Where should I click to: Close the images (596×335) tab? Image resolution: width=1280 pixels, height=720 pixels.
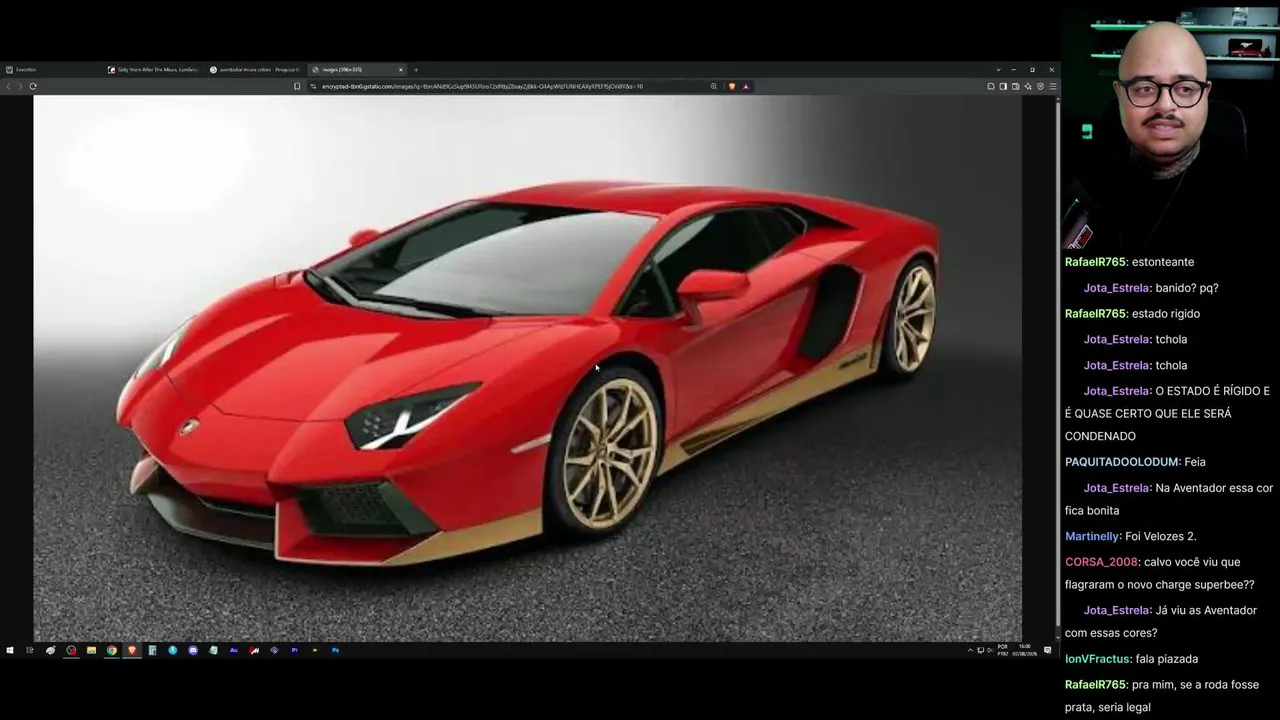pyautogui.click(x=401, y=70)
